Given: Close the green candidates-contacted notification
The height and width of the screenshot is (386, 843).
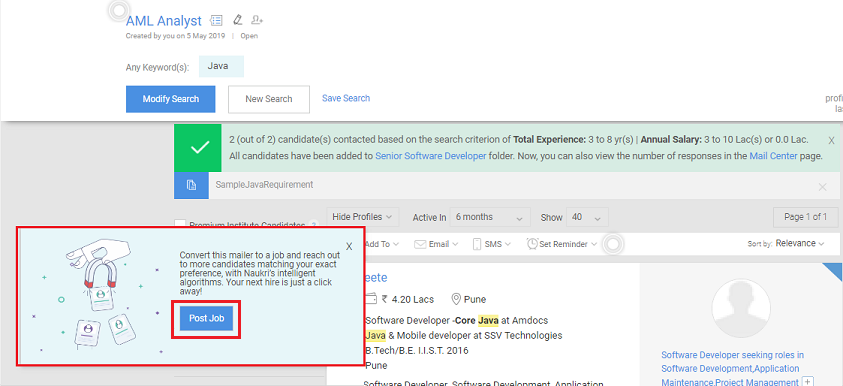Looking at the screenshot, I should pyautogui.click(x=831, y=140).
